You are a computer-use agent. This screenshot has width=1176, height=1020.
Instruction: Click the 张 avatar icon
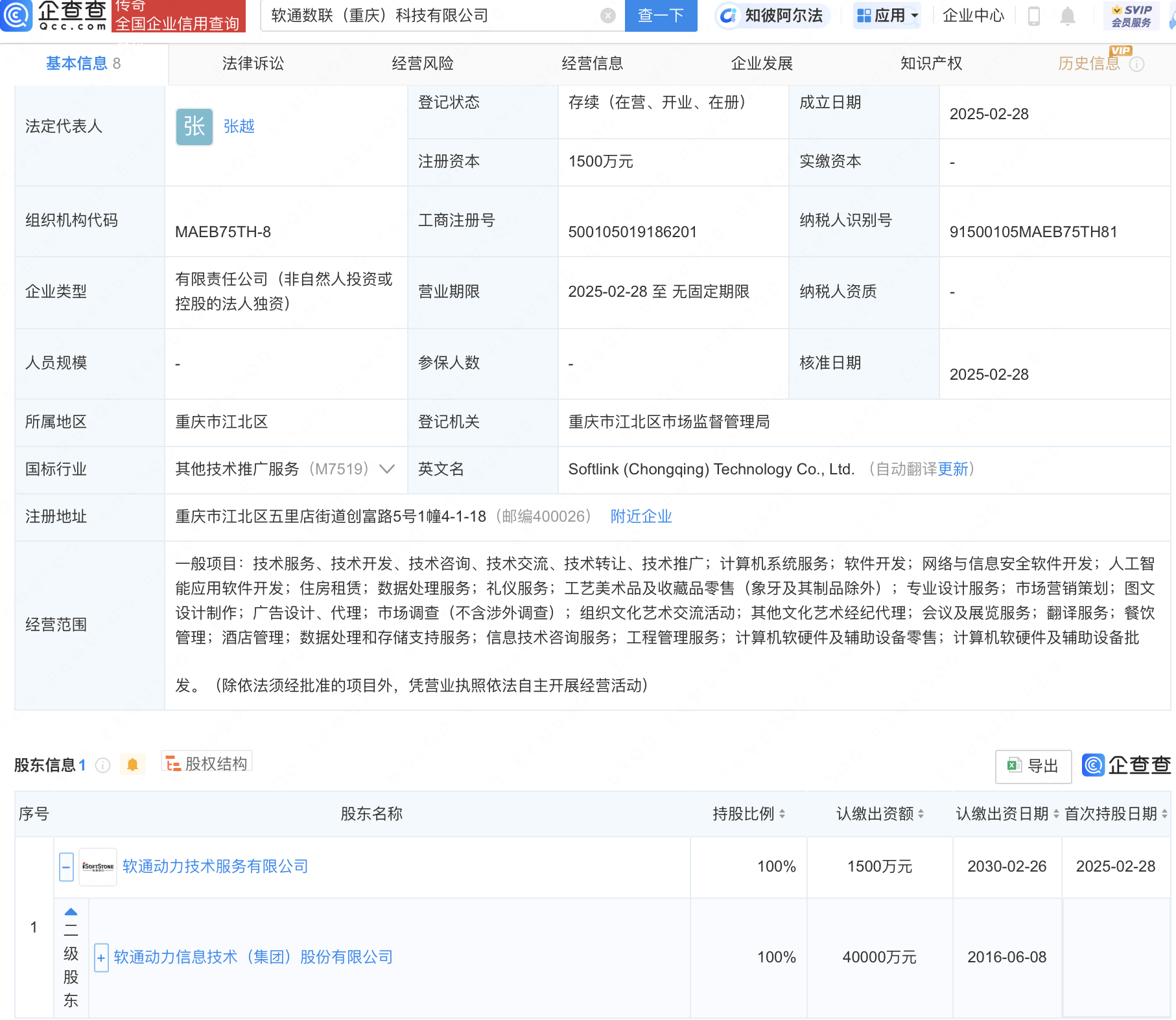pyautogui.click(x=194, y=126)
